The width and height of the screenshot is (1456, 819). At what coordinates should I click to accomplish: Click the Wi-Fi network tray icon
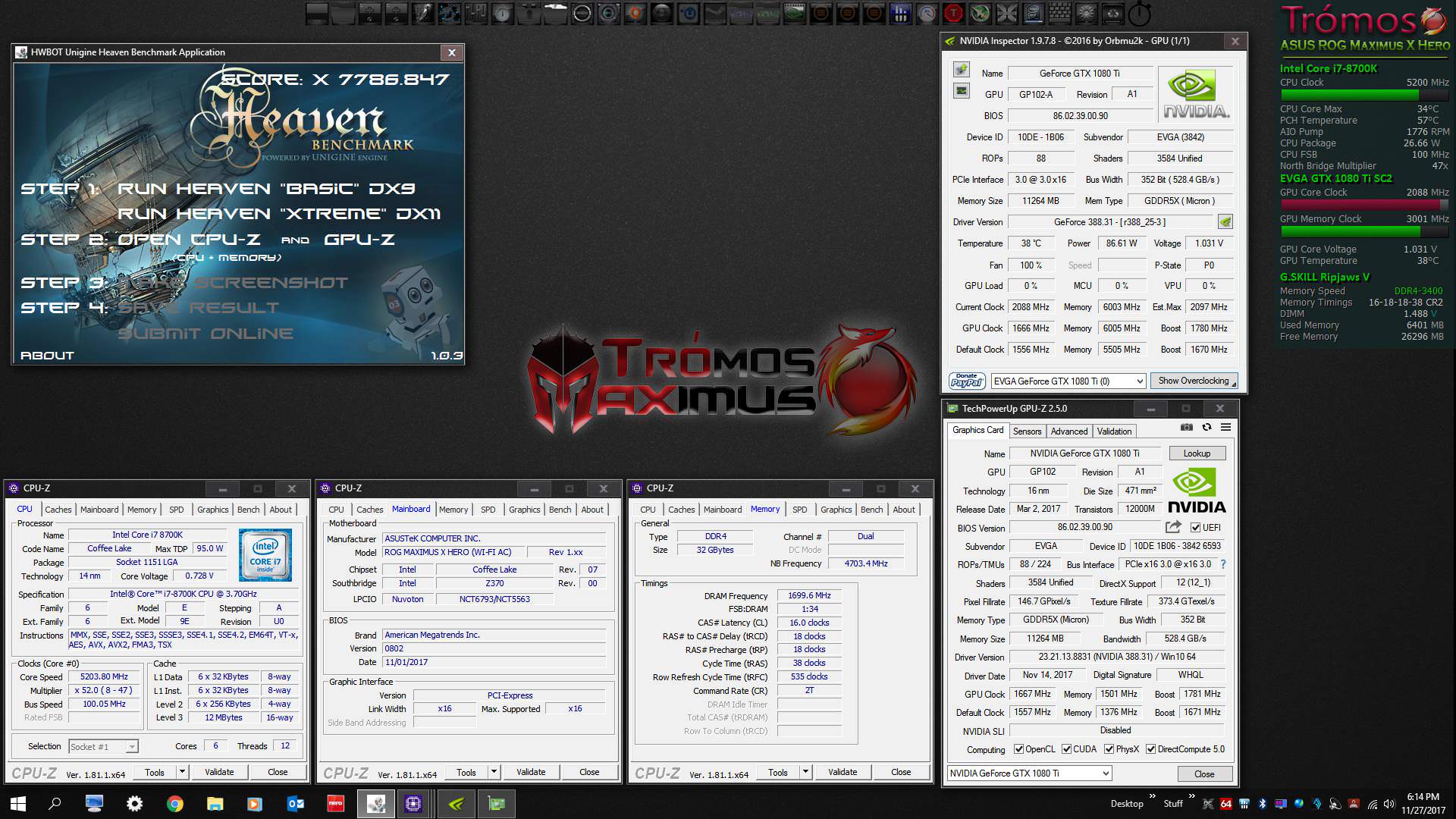click(x=1372, y=804)
